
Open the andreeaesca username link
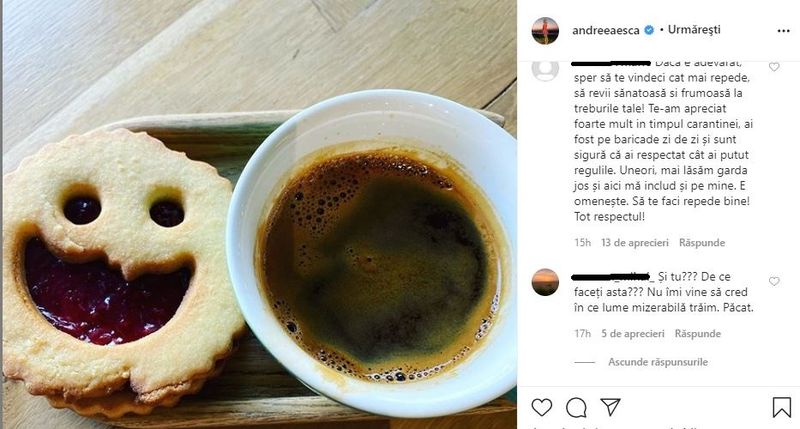coord(606,30)
